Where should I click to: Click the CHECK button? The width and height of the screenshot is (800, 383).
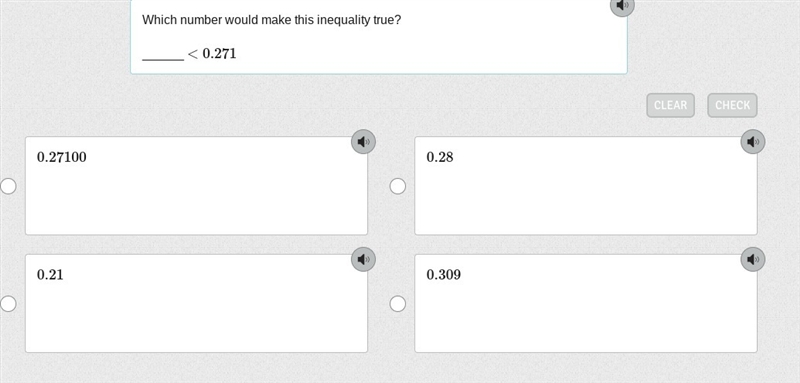coord(732,105)
